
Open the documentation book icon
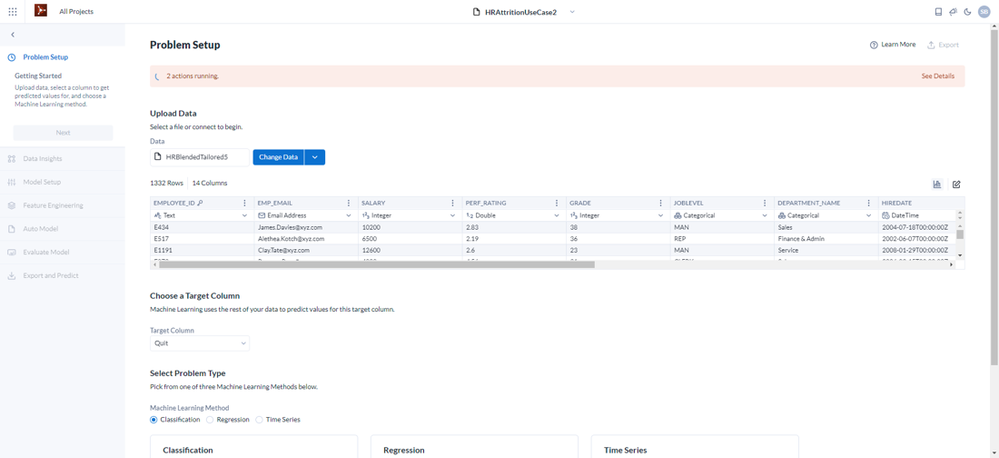(x=938, y=11)
